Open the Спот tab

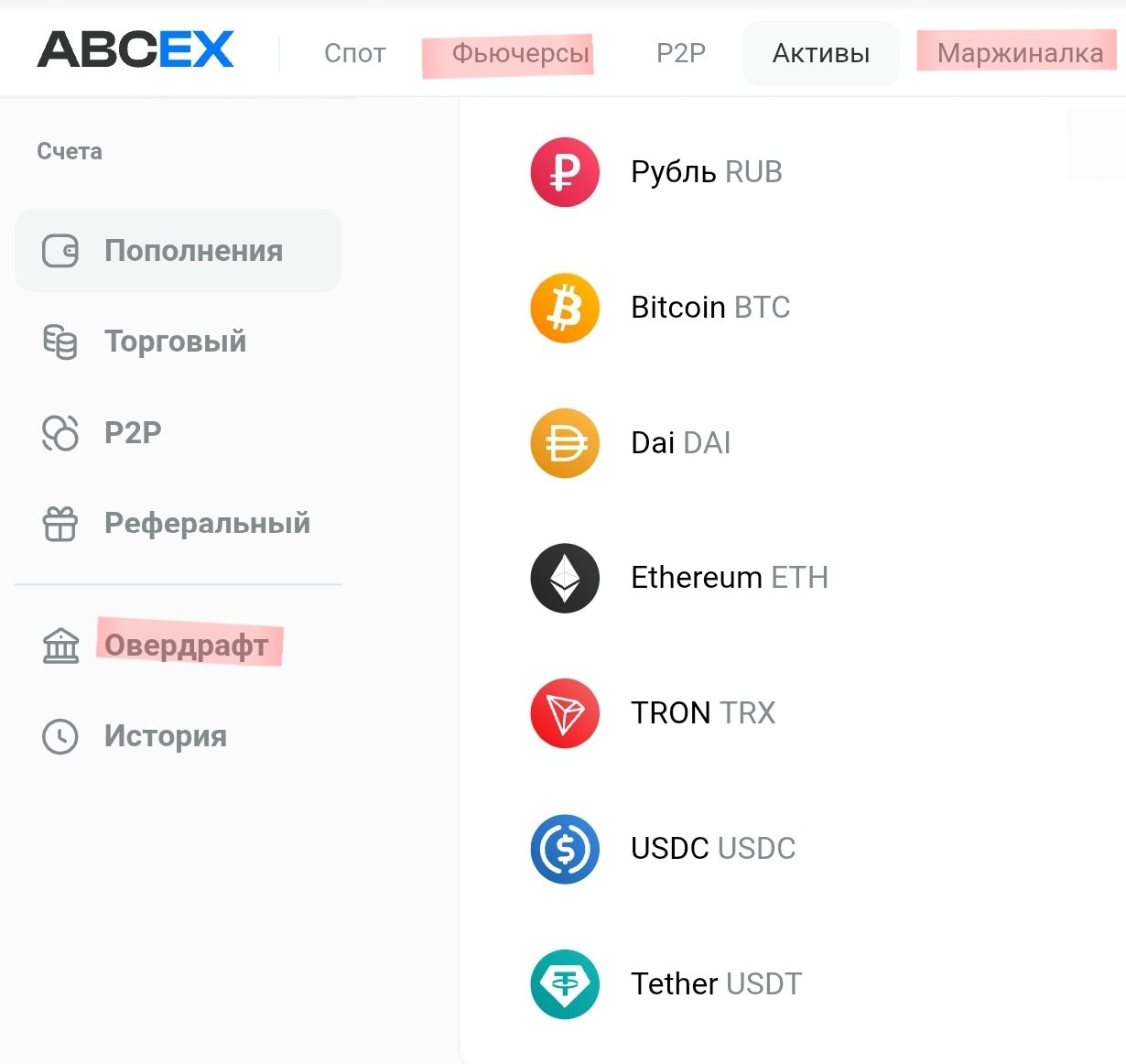pos(354,53)
